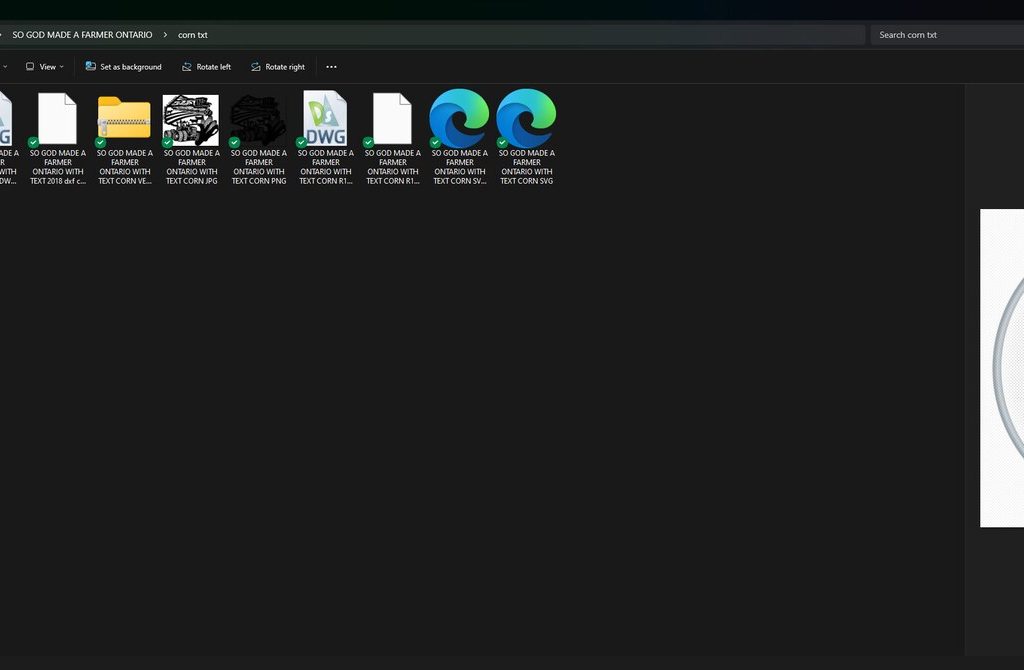This screenshot has width=1024, height=670.
Task: Expand chevron after SO GOD MADE A FARMER ONTARIO
Action: point(165,35)
